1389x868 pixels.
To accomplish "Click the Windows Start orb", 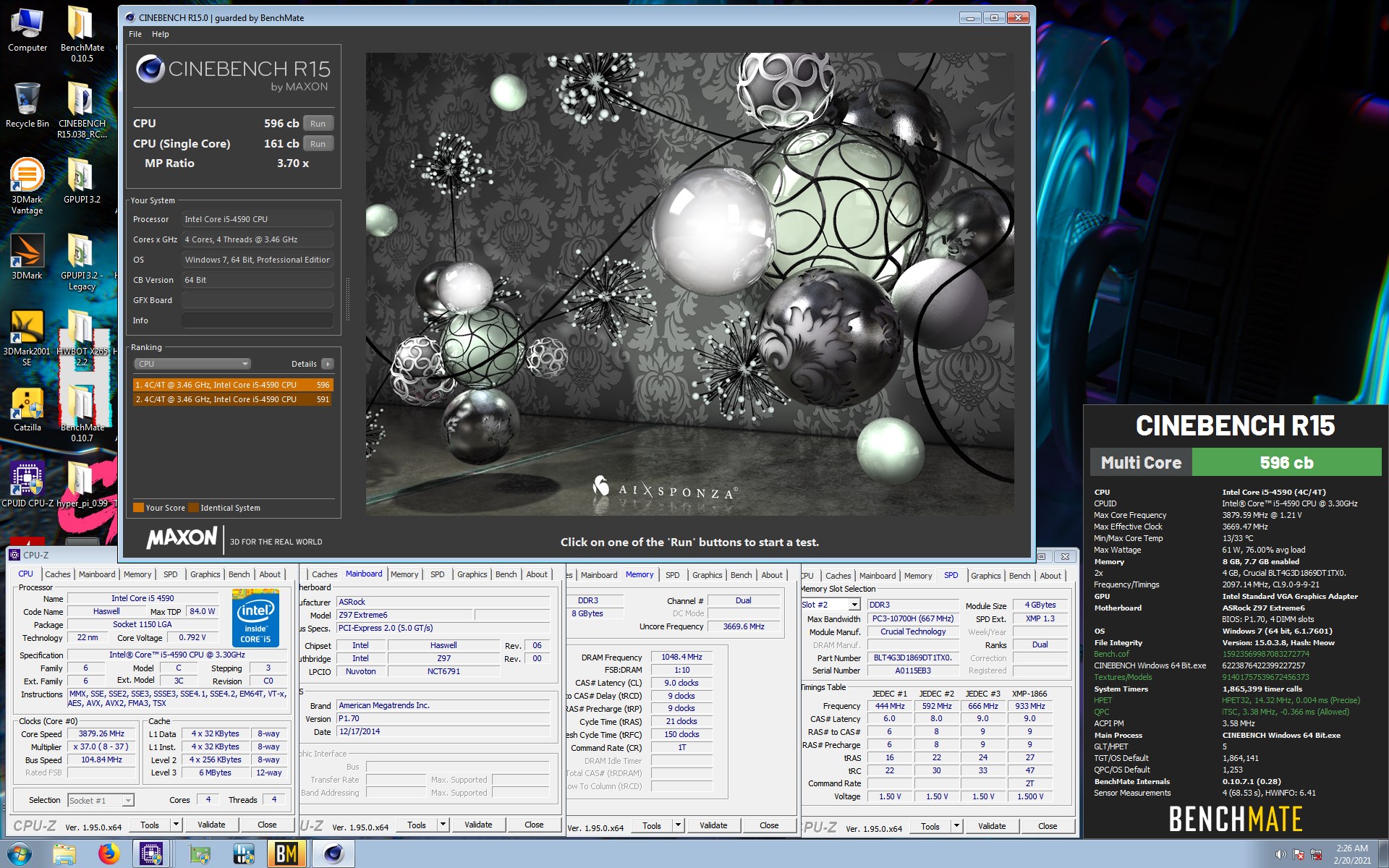I will point(20,854).
